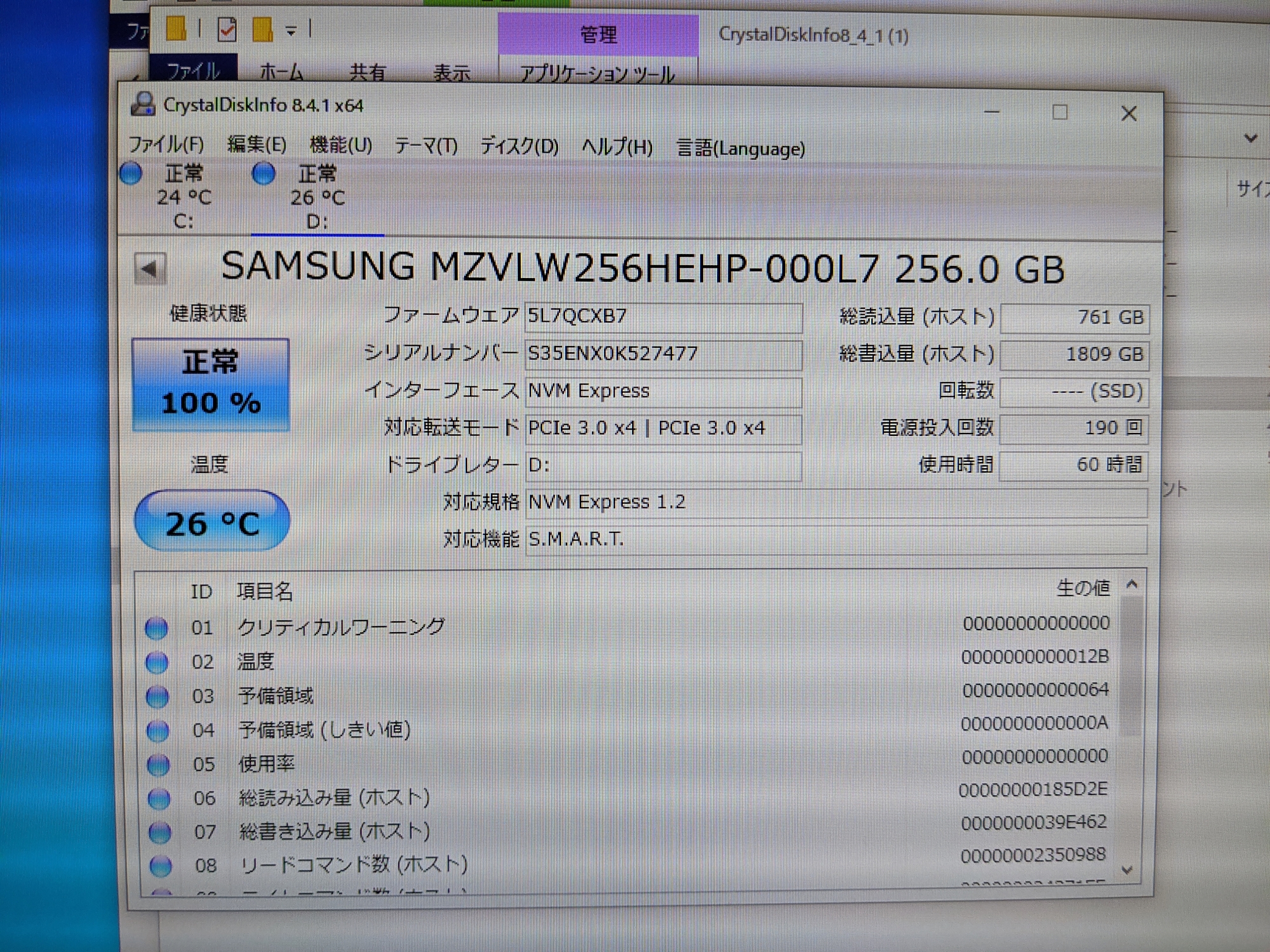Open the 機能(U) menu
The height and width of the screenshot is (952, 1270).
[340, 146]
